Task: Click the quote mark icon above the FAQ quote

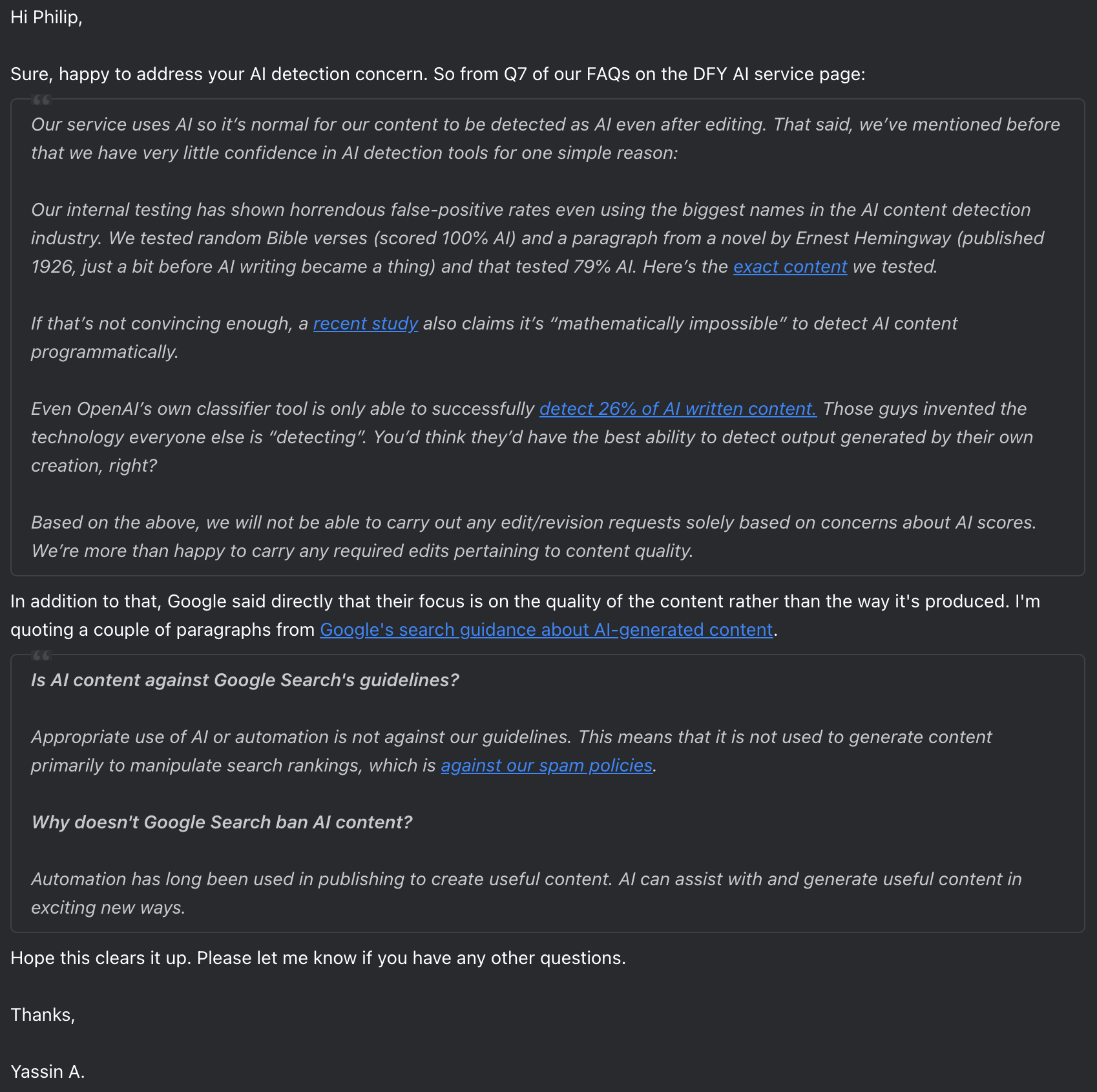Action: pos(41,100)
